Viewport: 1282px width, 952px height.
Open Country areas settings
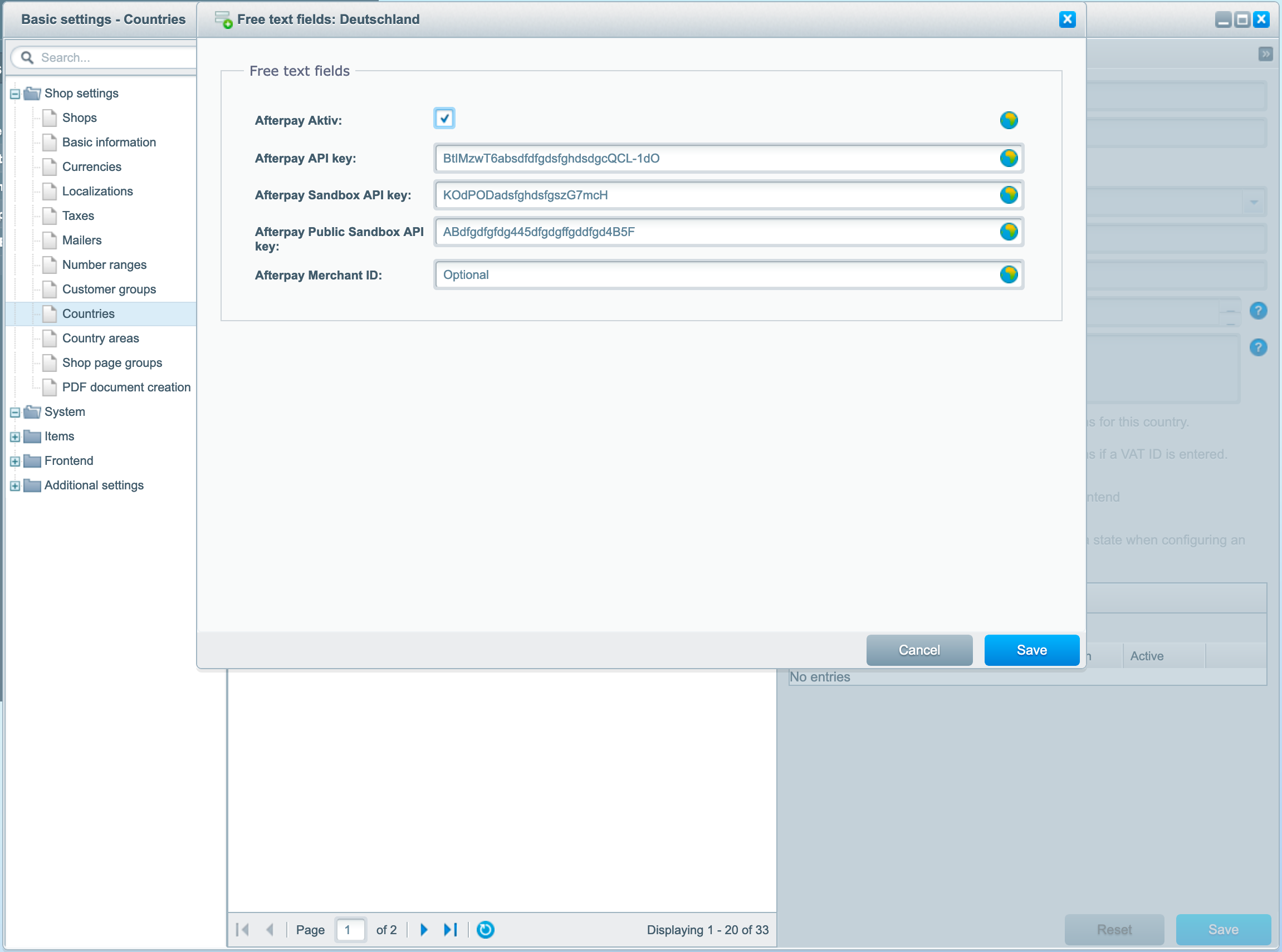[x=100, y=338]
